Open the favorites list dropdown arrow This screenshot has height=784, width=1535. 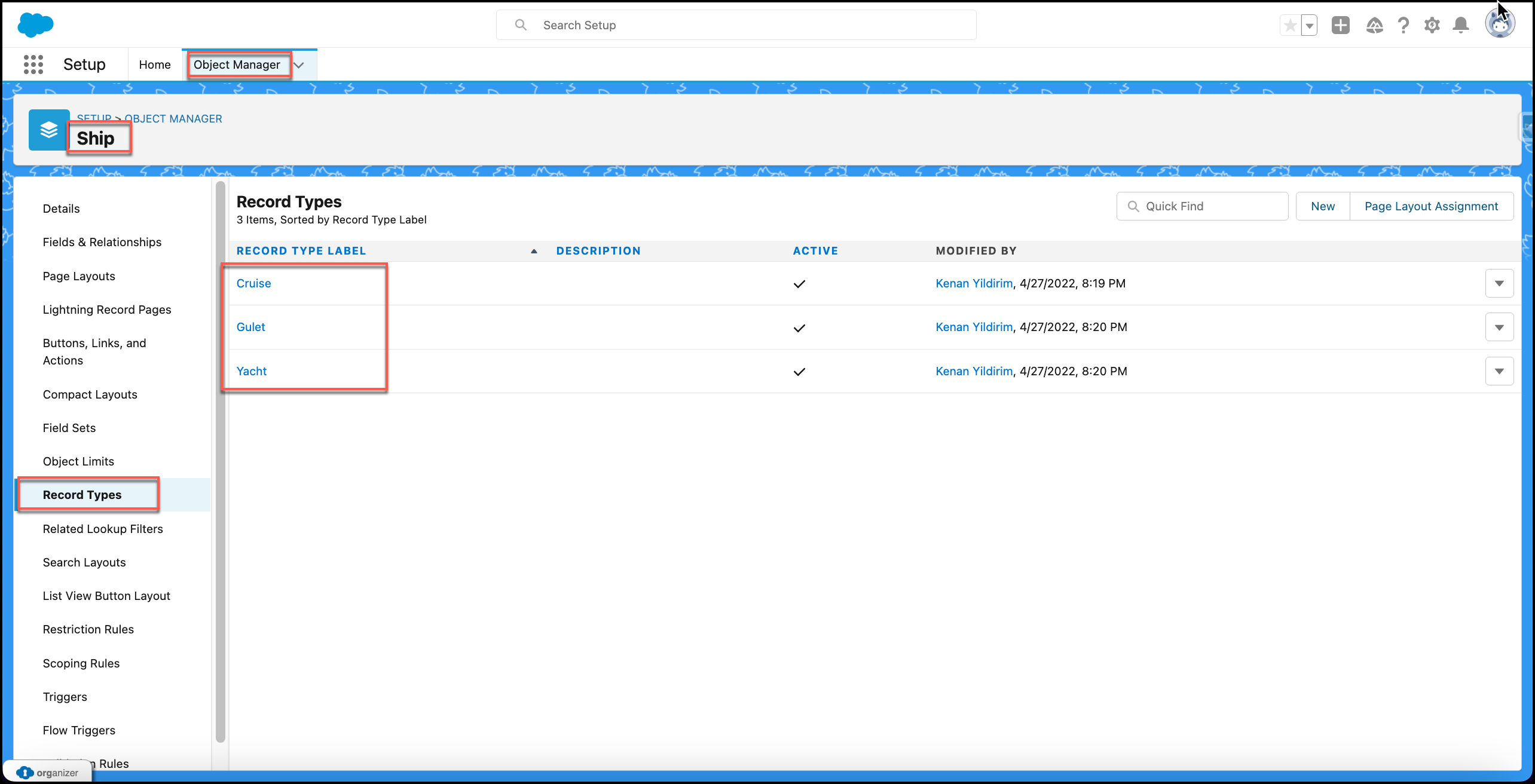tap(1310, 25)
